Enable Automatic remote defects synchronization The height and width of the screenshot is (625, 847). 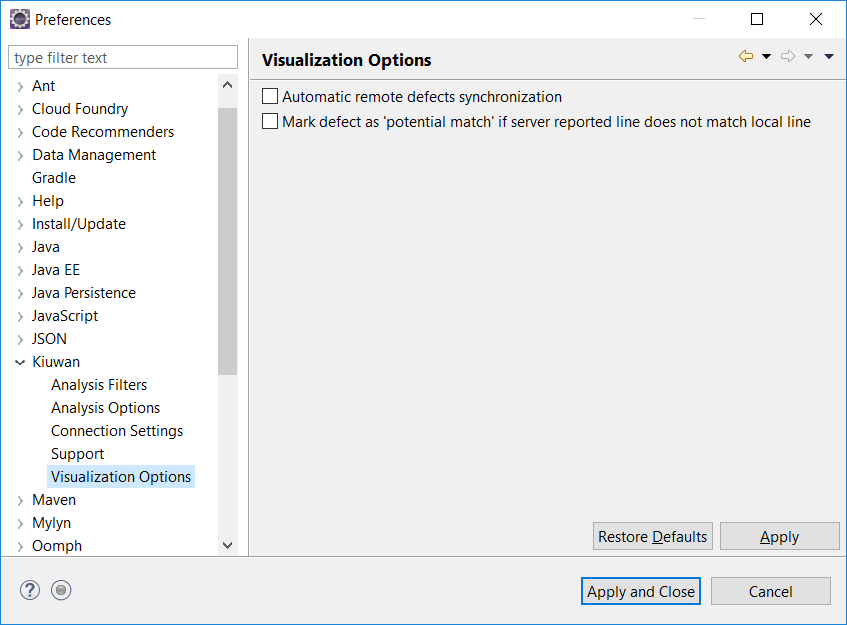coord(269,96)
